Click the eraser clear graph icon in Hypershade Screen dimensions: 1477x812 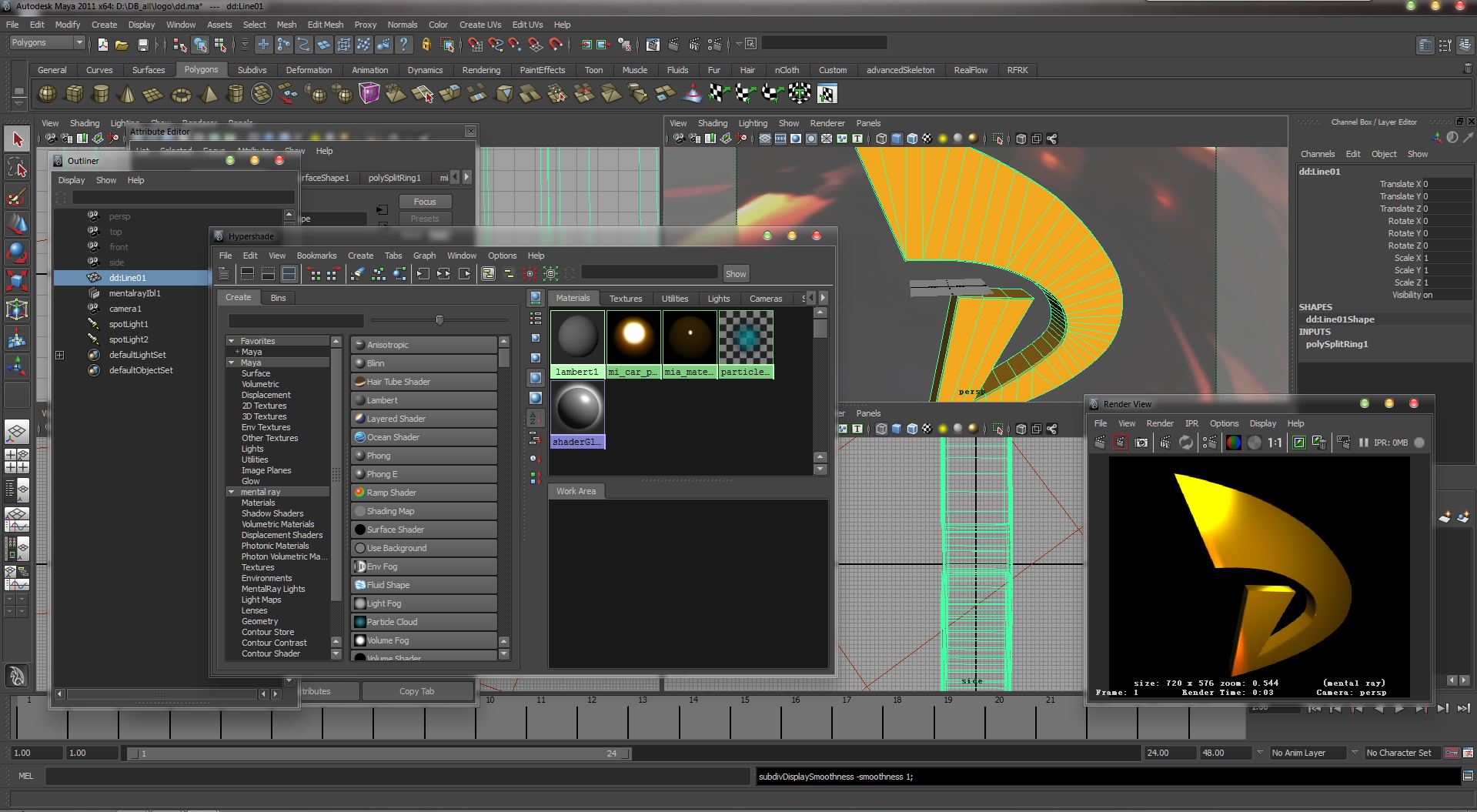(357, 274)
